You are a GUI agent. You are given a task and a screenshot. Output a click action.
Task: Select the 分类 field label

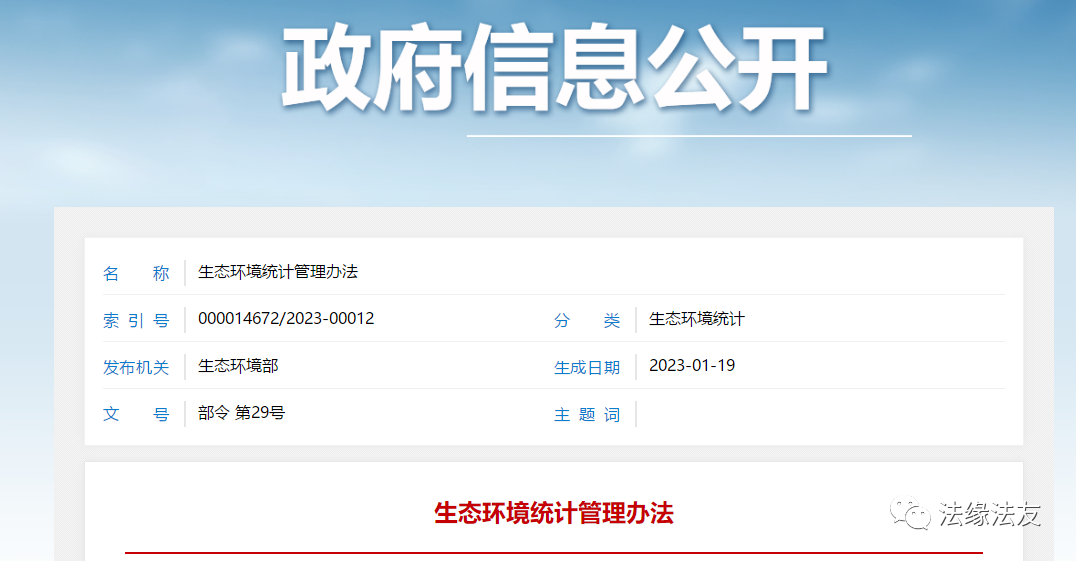click(x=587, y=320)
